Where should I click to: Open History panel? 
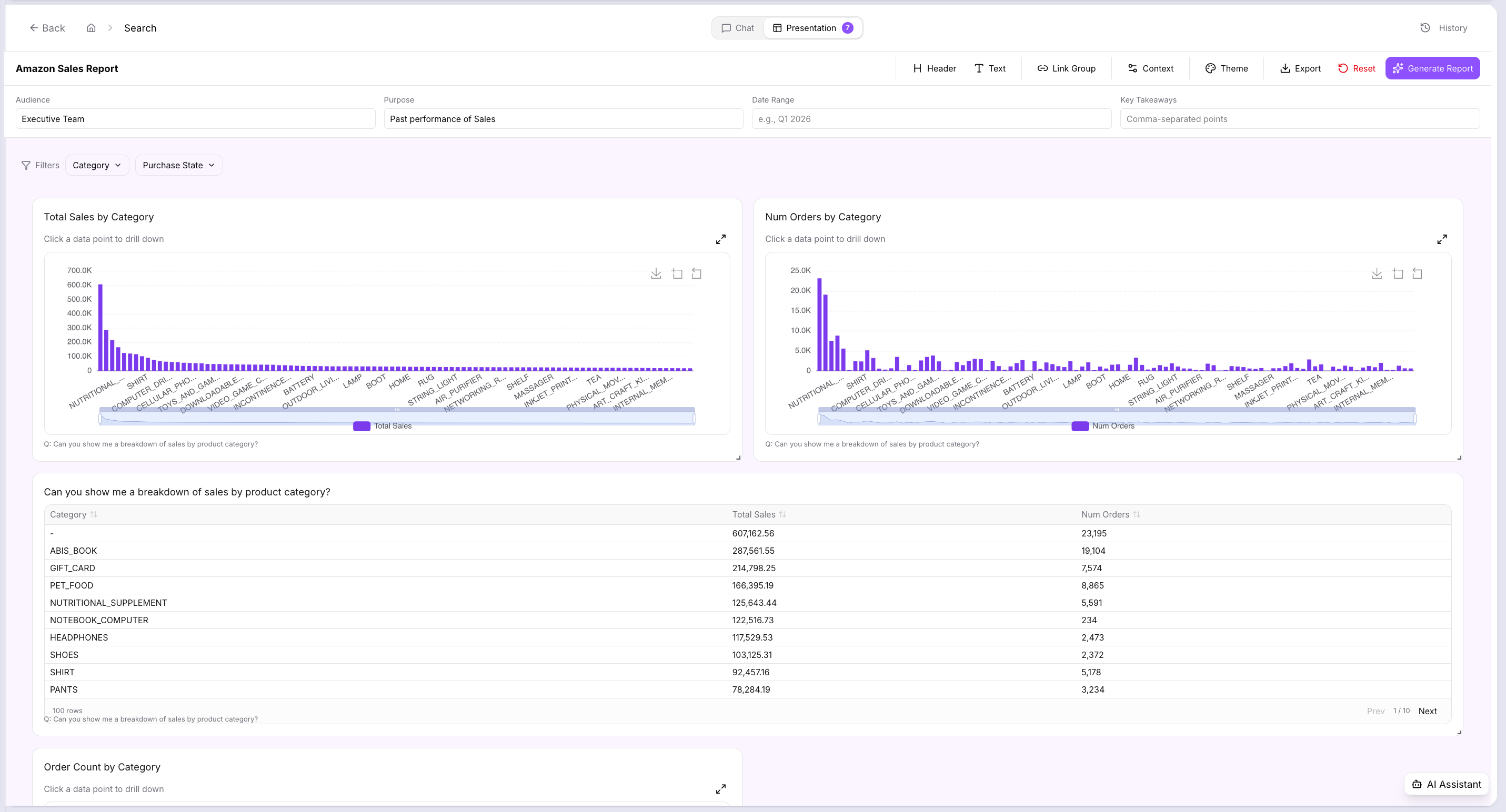tap(1444, 28)
